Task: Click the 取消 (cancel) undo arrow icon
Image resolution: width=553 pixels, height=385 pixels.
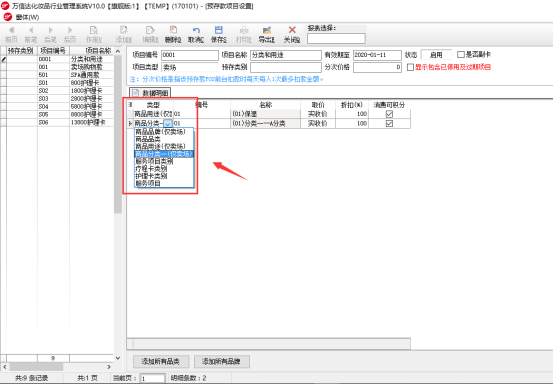Action: [x=196, y=30]
